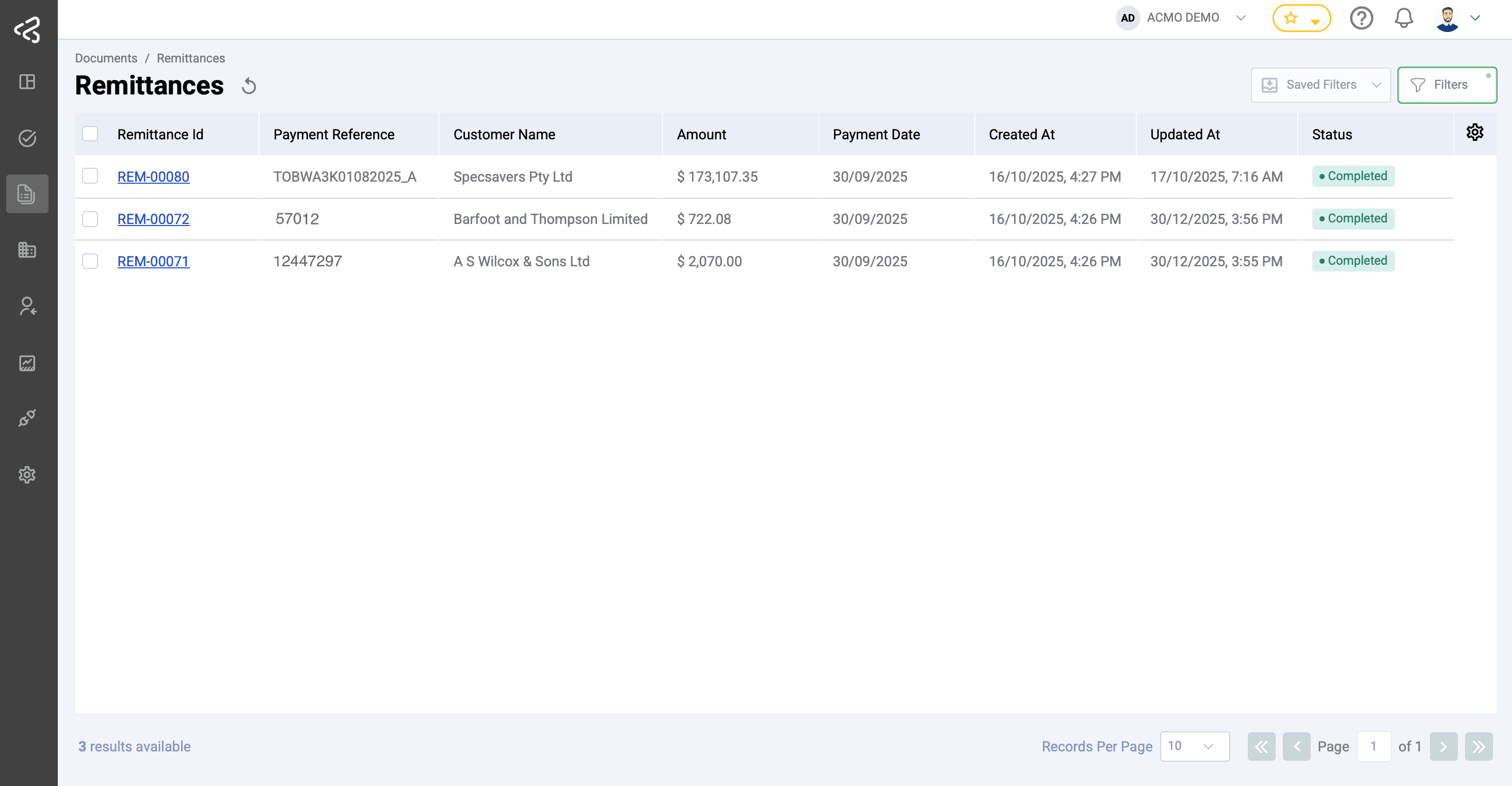Open remittance REM-00072
1512x786 pixels.
tap(153, 219)
